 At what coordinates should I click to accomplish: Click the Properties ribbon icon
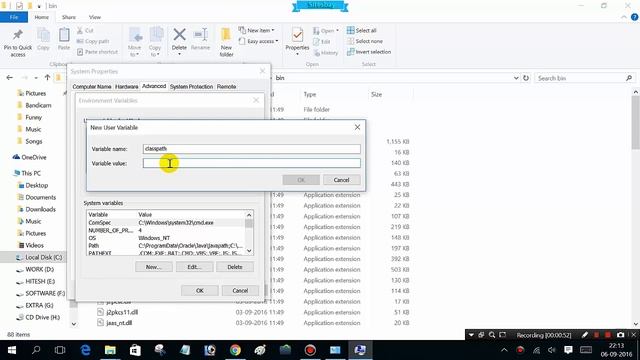tap(297, 41)
